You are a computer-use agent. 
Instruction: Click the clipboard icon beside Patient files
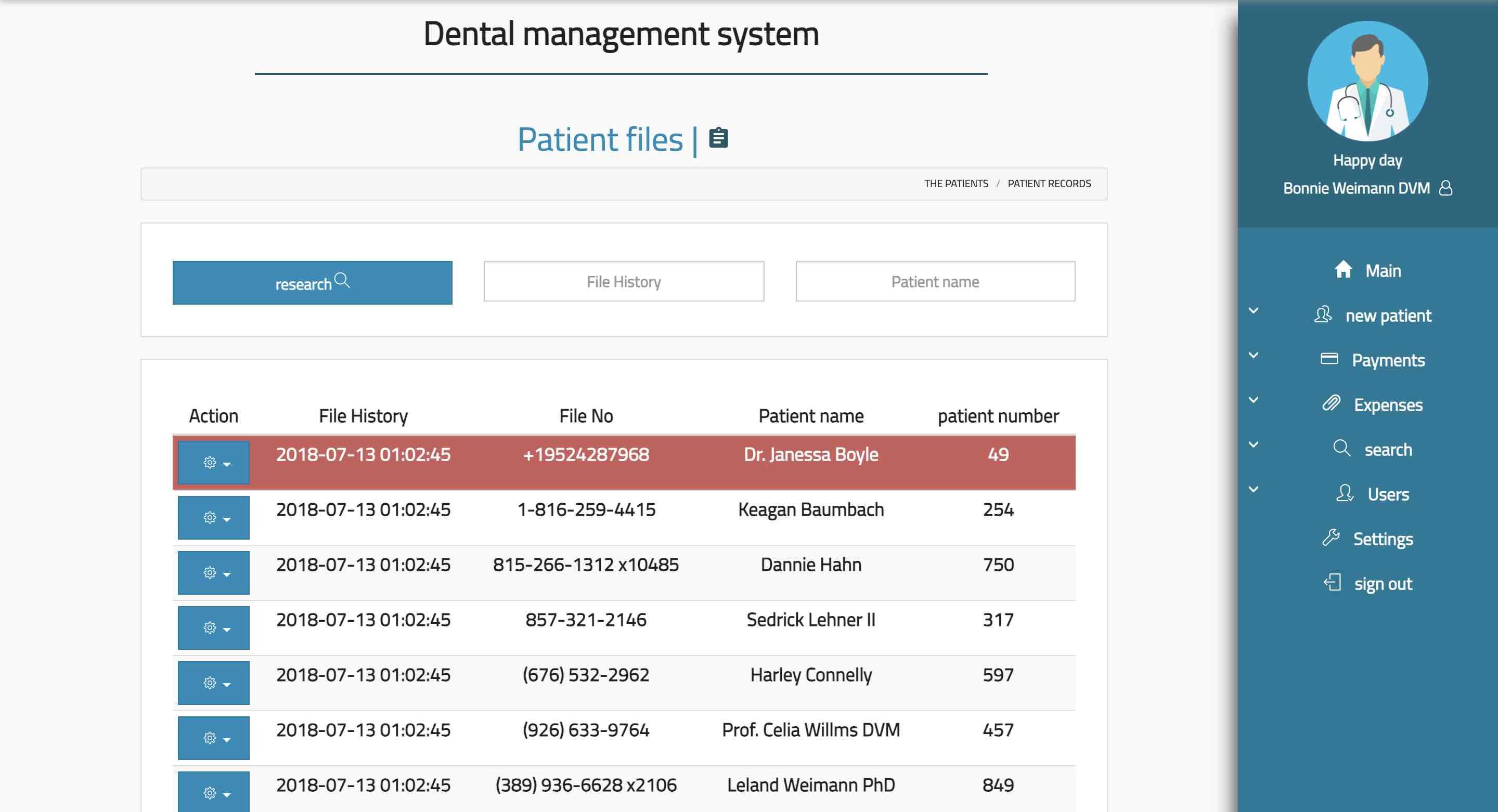point(718,138)
